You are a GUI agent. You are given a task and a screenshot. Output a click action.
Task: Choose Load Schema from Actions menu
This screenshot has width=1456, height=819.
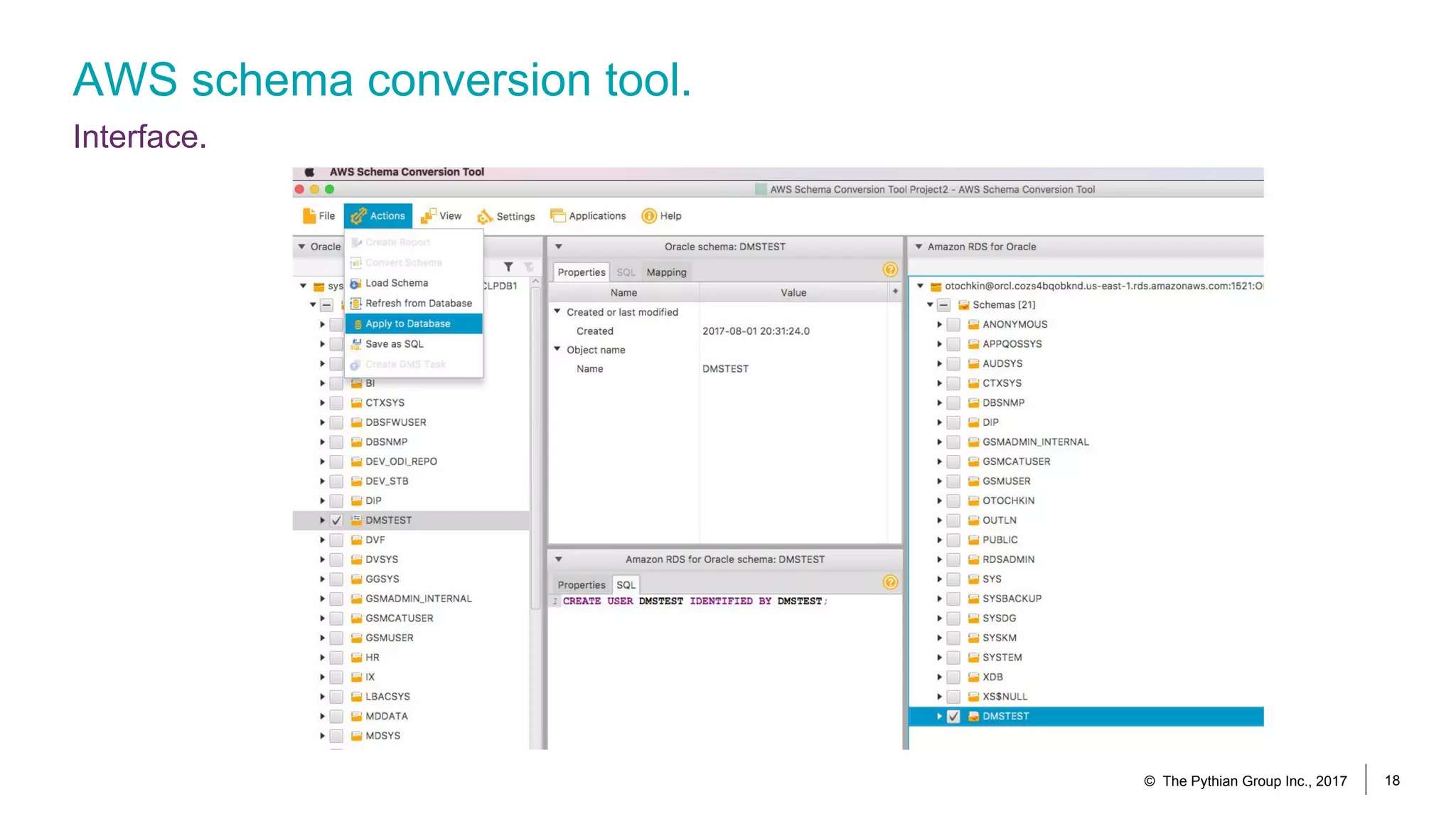(414, 283)
